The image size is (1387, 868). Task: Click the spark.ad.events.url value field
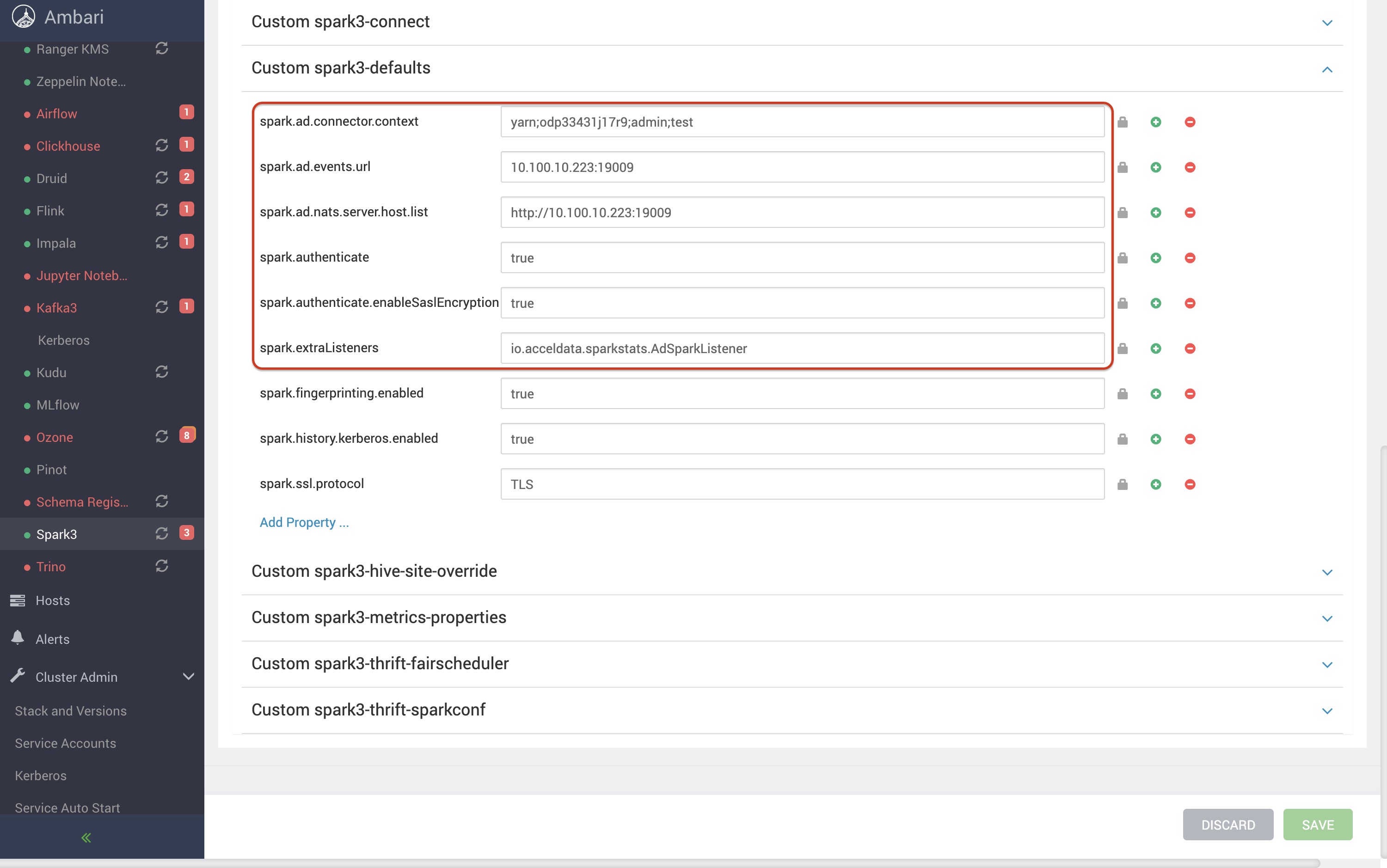(802, 167)
